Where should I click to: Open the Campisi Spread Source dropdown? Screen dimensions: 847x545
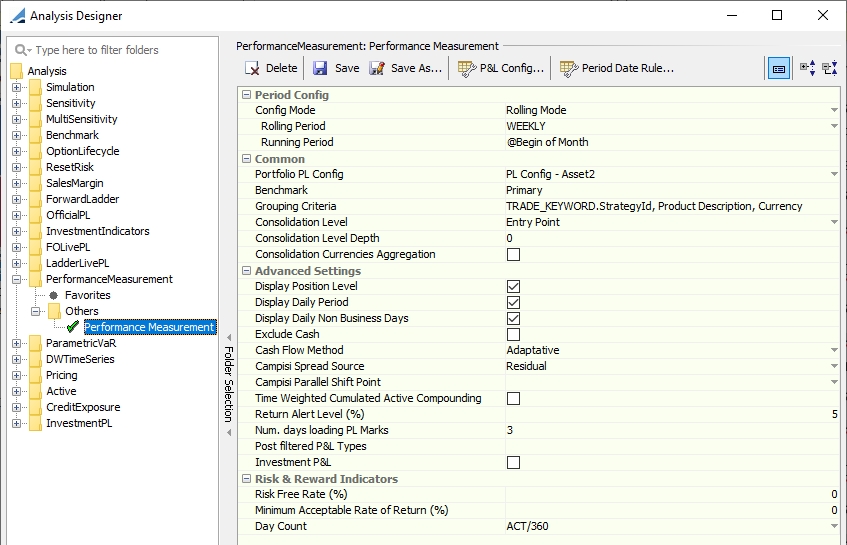point(834,366)
